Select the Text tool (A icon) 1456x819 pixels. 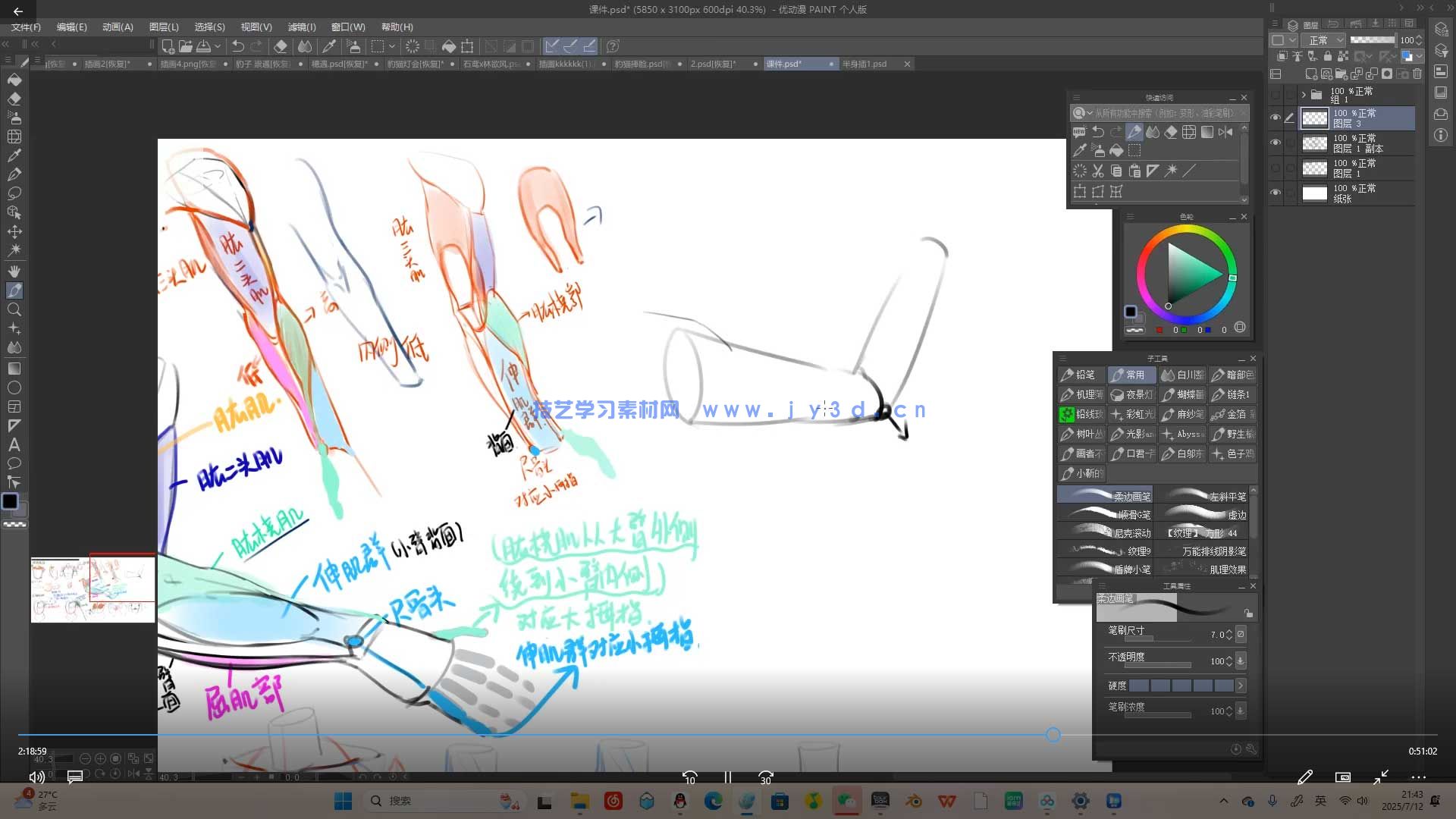click(14, 444)
